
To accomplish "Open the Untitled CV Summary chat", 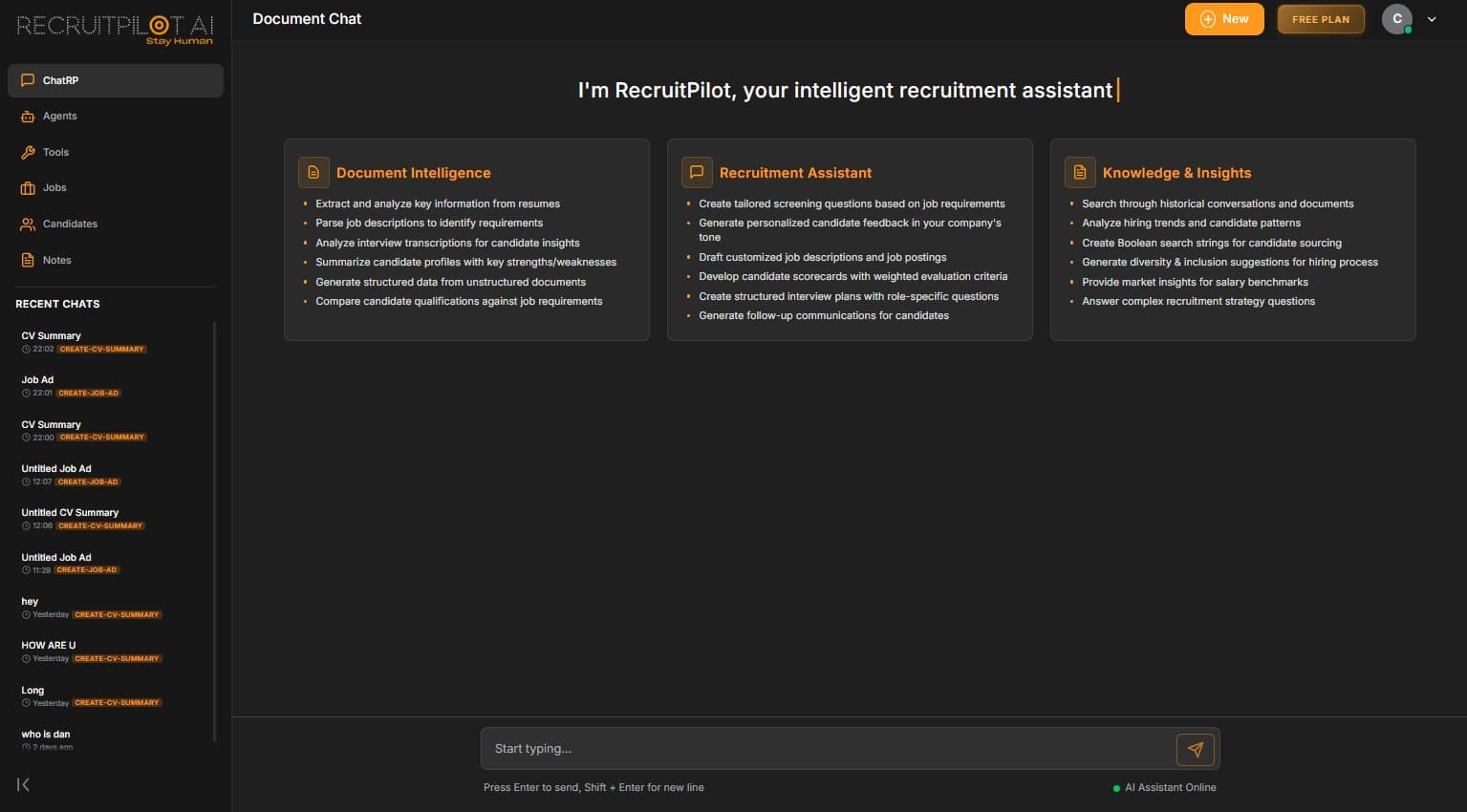I will pos(114,519).
